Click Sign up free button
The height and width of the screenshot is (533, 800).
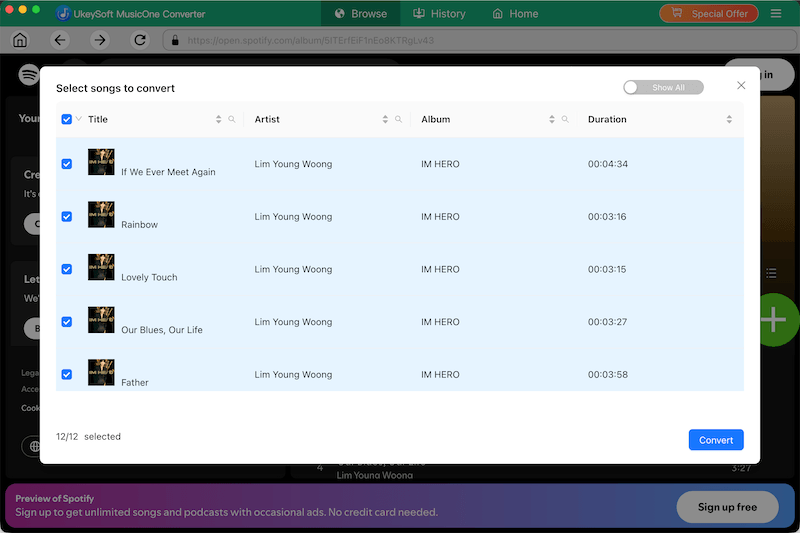click(727, 507)
